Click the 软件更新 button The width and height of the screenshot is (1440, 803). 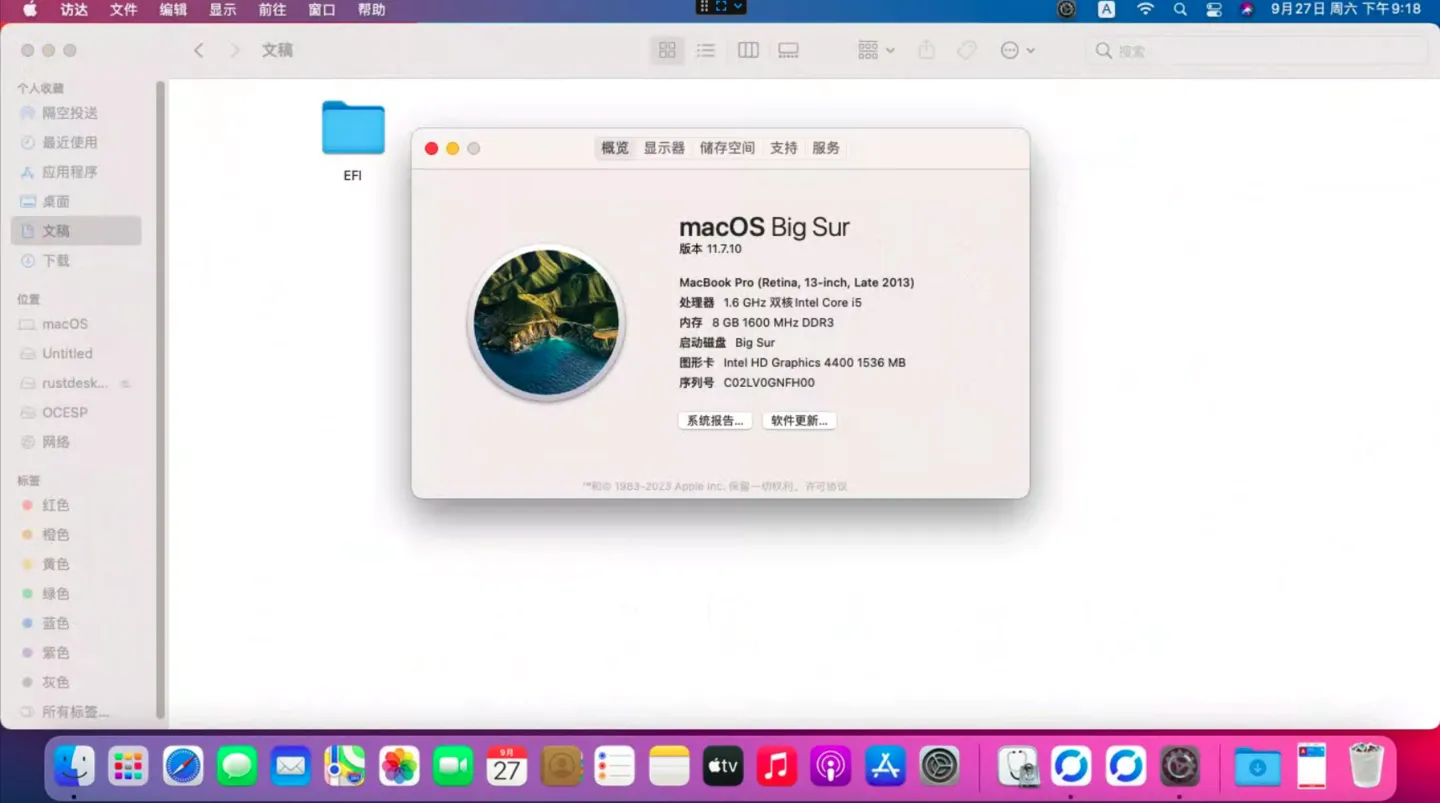pyautogui.click(x=798, y=420)
